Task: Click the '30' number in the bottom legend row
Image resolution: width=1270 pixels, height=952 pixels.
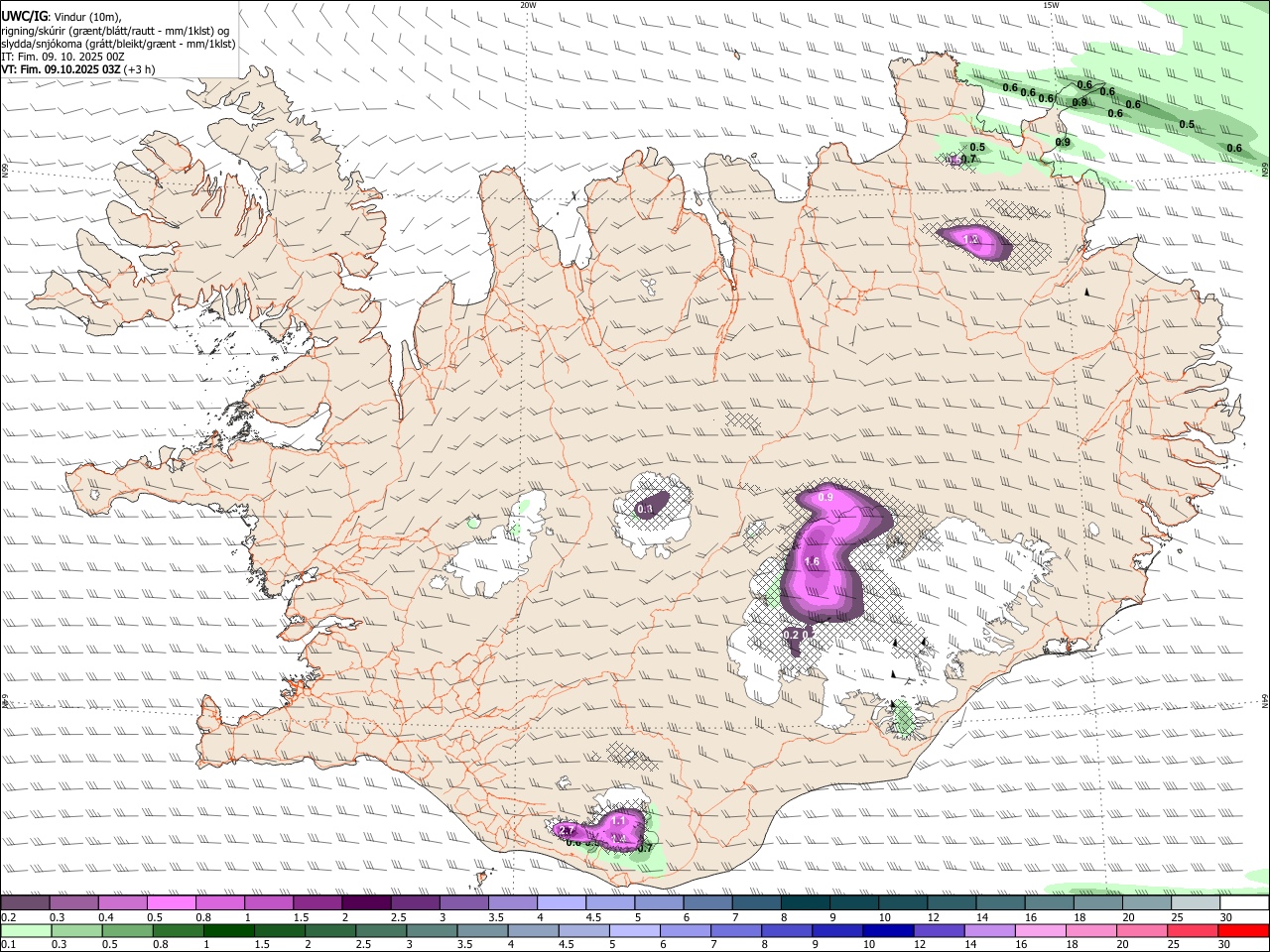Action: point(1223,945)
